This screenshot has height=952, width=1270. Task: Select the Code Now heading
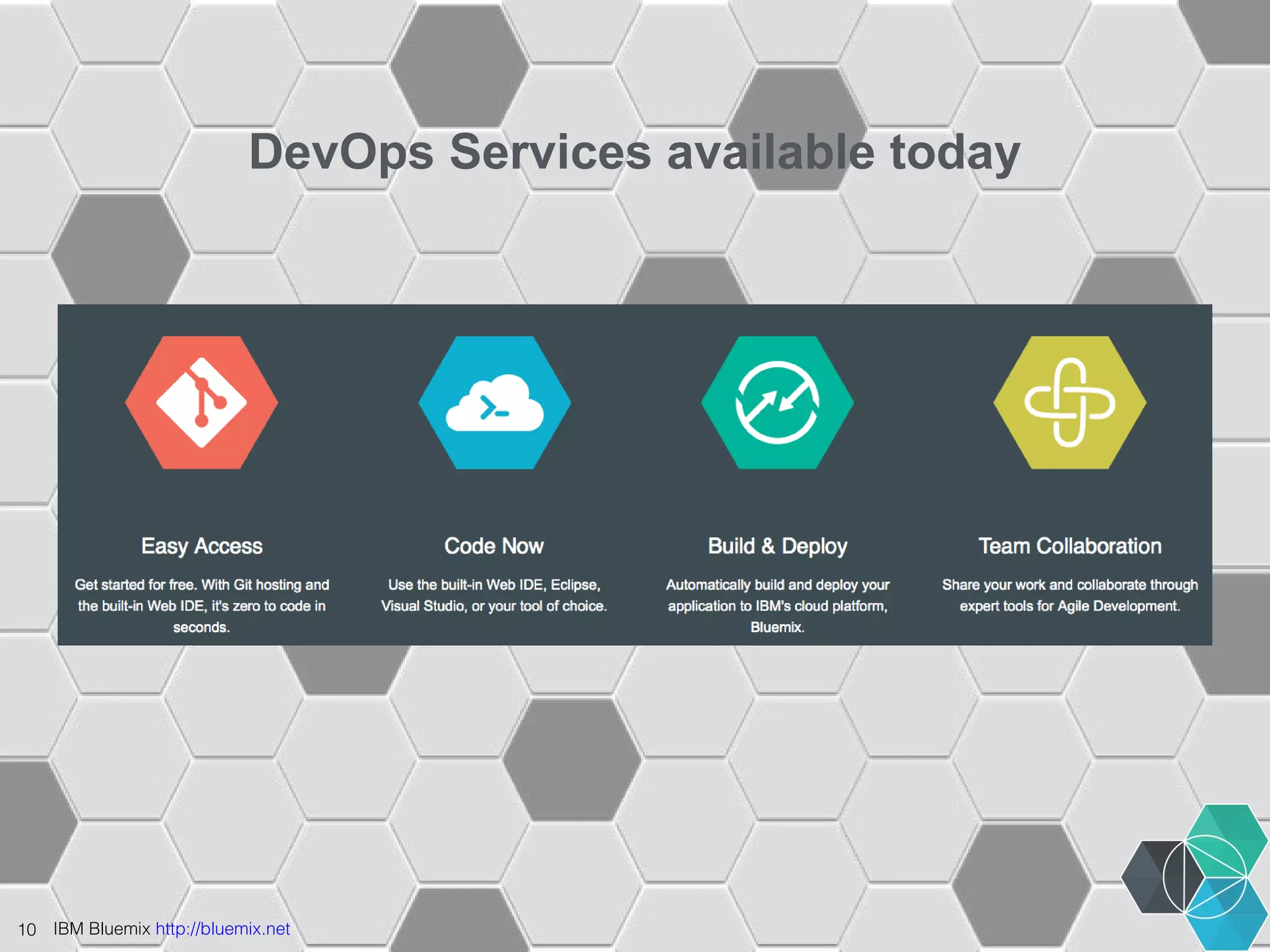[494, 546]
